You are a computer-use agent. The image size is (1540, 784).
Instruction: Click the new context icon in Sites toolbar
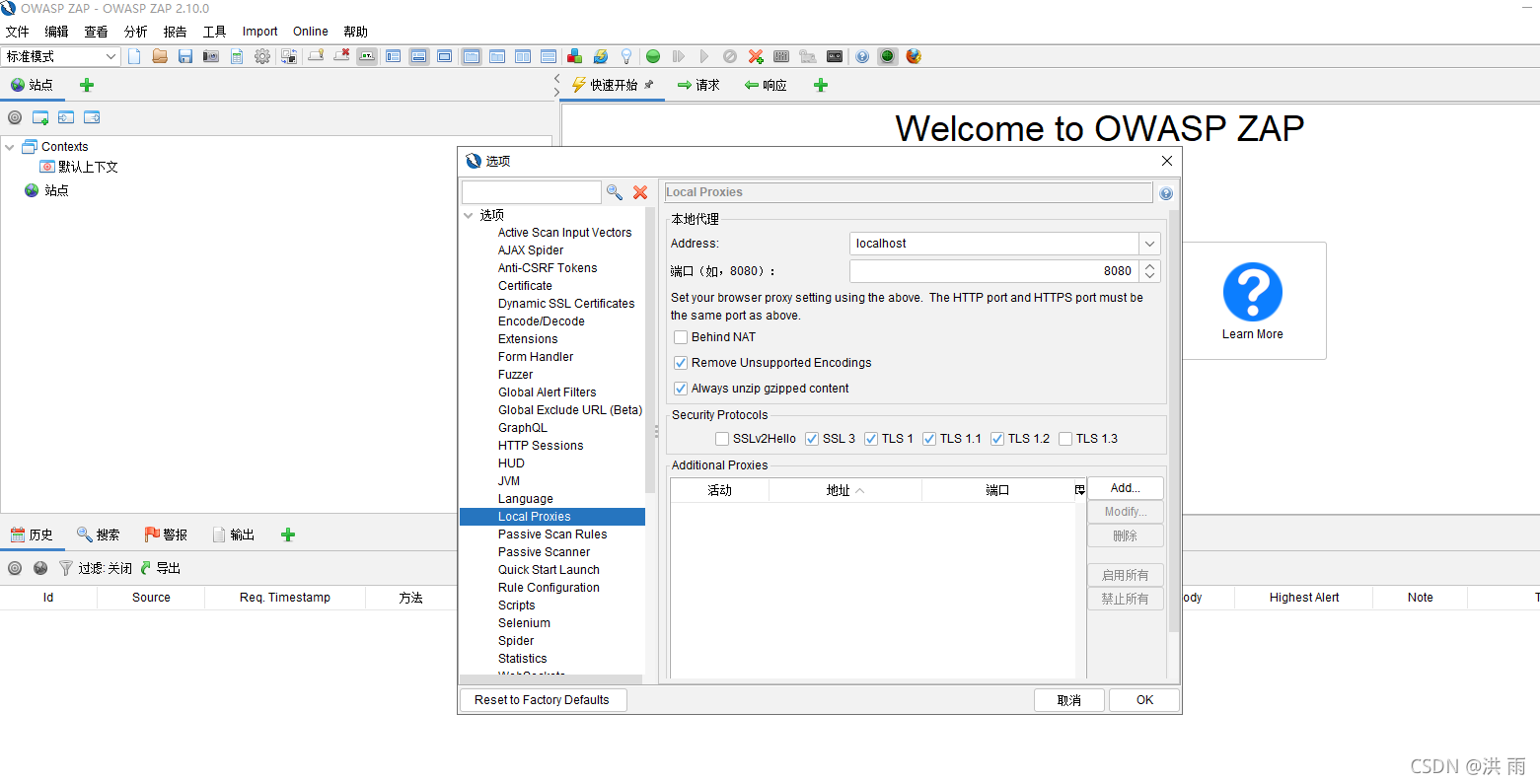click(x=40, y=117)
